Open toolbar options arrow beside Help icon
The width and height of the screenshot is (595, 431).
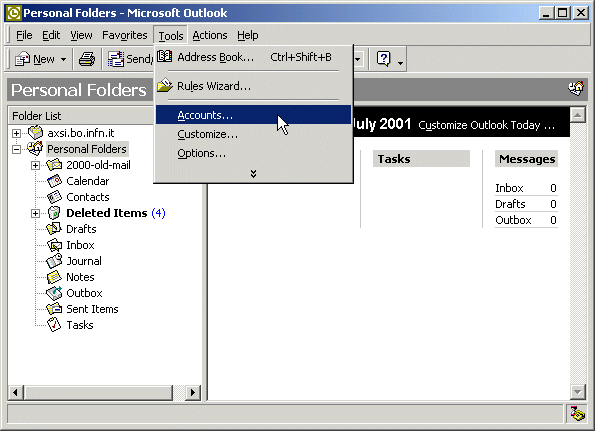pos(400,63)
